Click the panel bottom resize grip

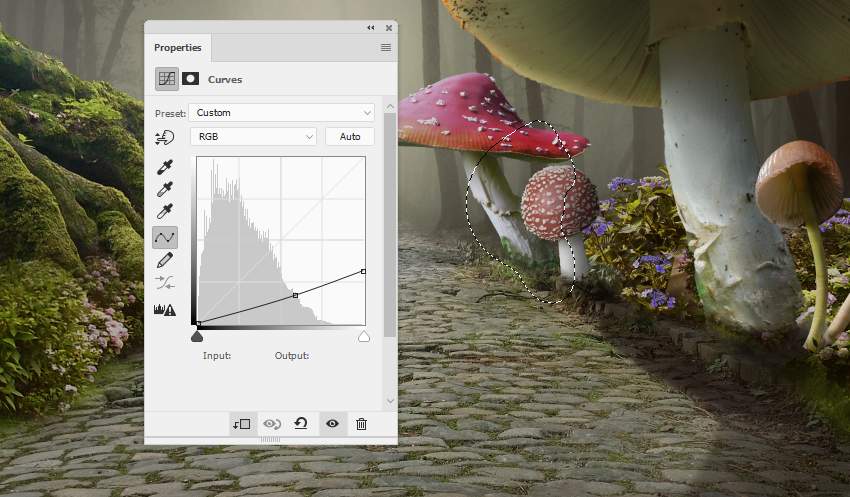[271, 440]
